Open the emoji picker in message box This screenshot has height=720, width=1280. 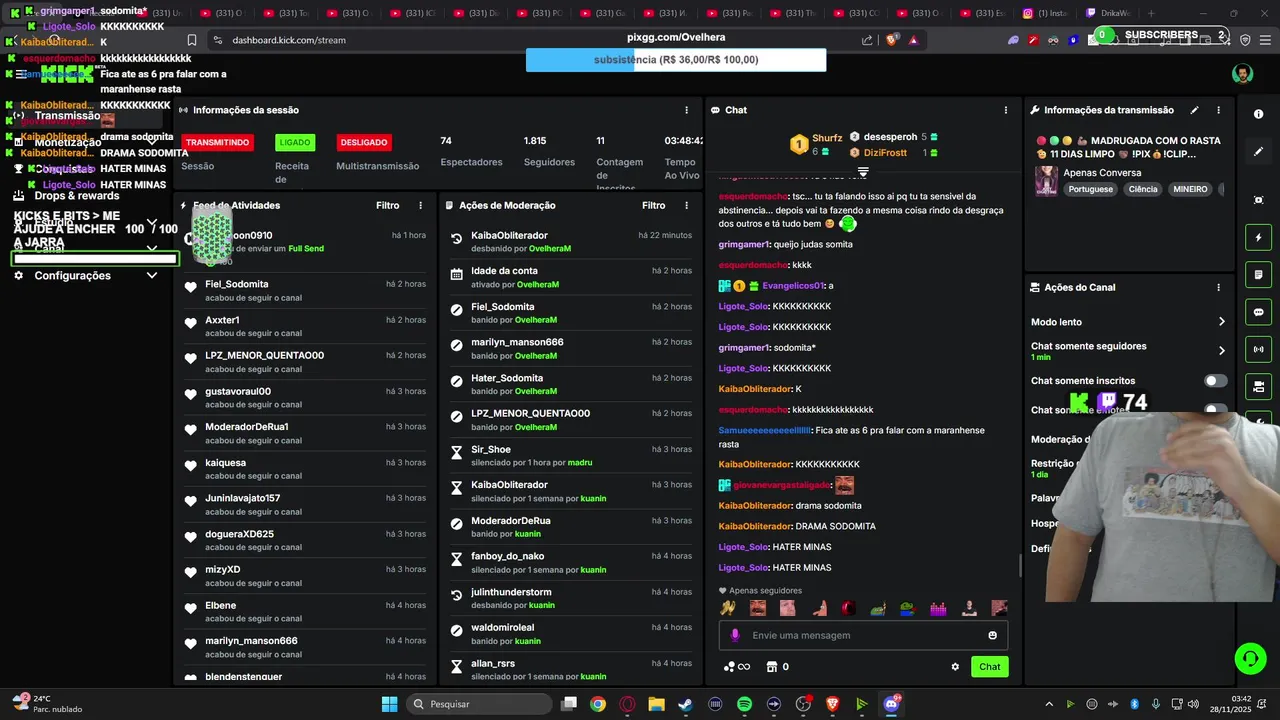pos(992,635)
